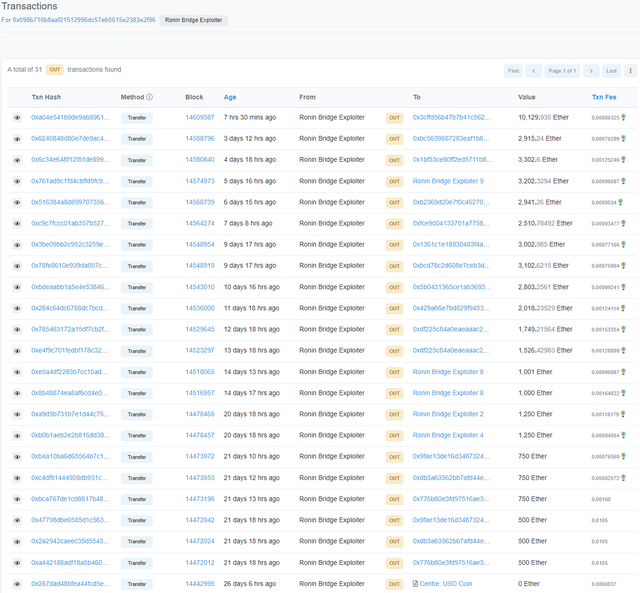Open transaction hash 0xe5a4df2283b7cc15ad
The width and height of the screenshot is (640, 593).
click(69, 372)
